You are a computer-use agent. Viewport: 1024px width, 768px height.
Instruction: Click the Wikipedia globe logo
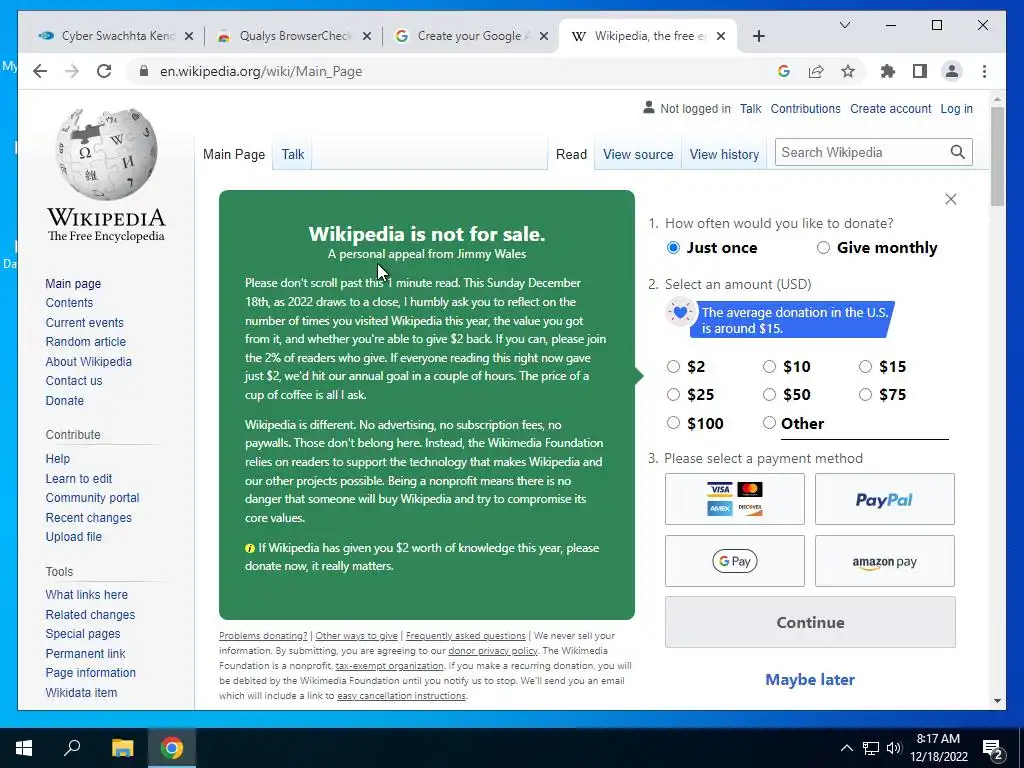[x=106, y=154]
